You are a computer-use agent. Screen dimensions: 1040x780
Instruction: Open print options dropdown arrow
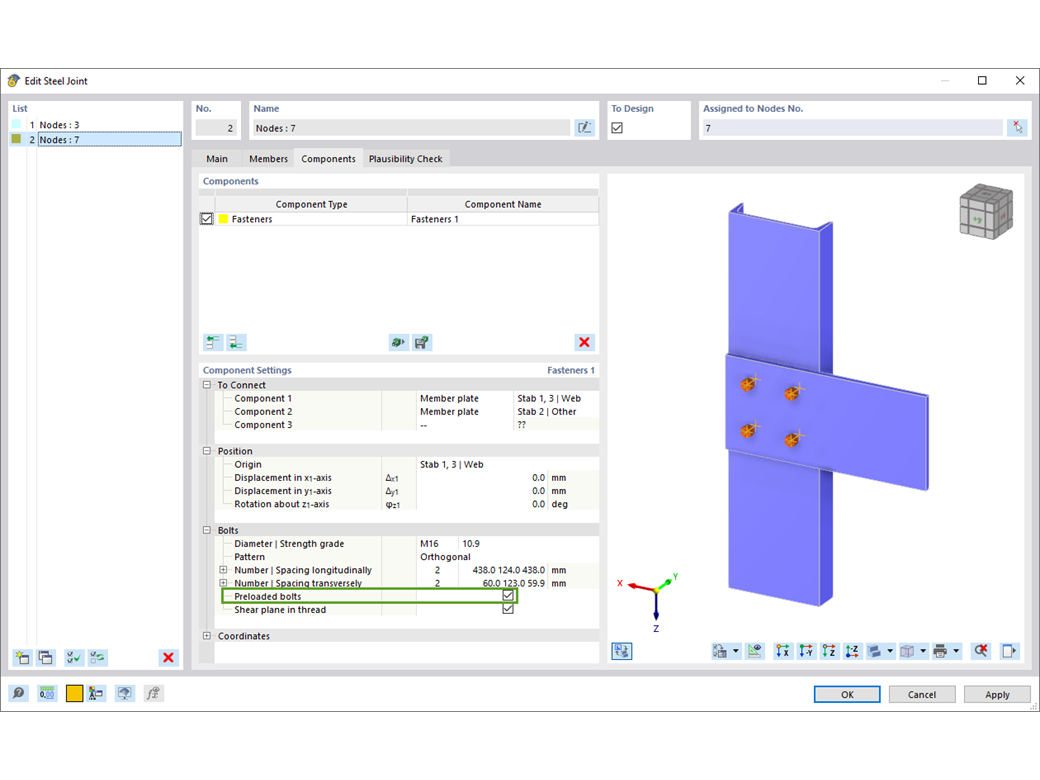[x=956, y=651]
